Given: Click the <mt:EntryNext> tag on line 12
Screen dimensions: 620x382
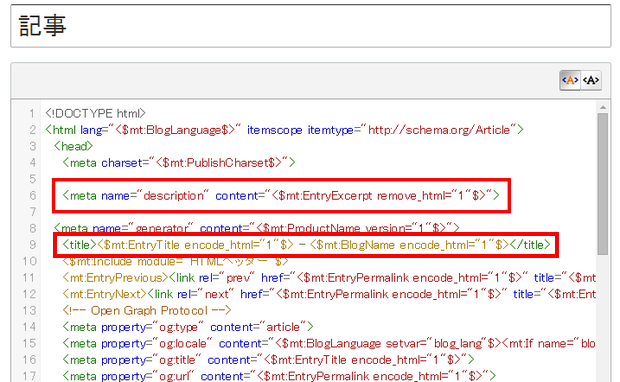Looking at the screenshot, I should [105, 294].
